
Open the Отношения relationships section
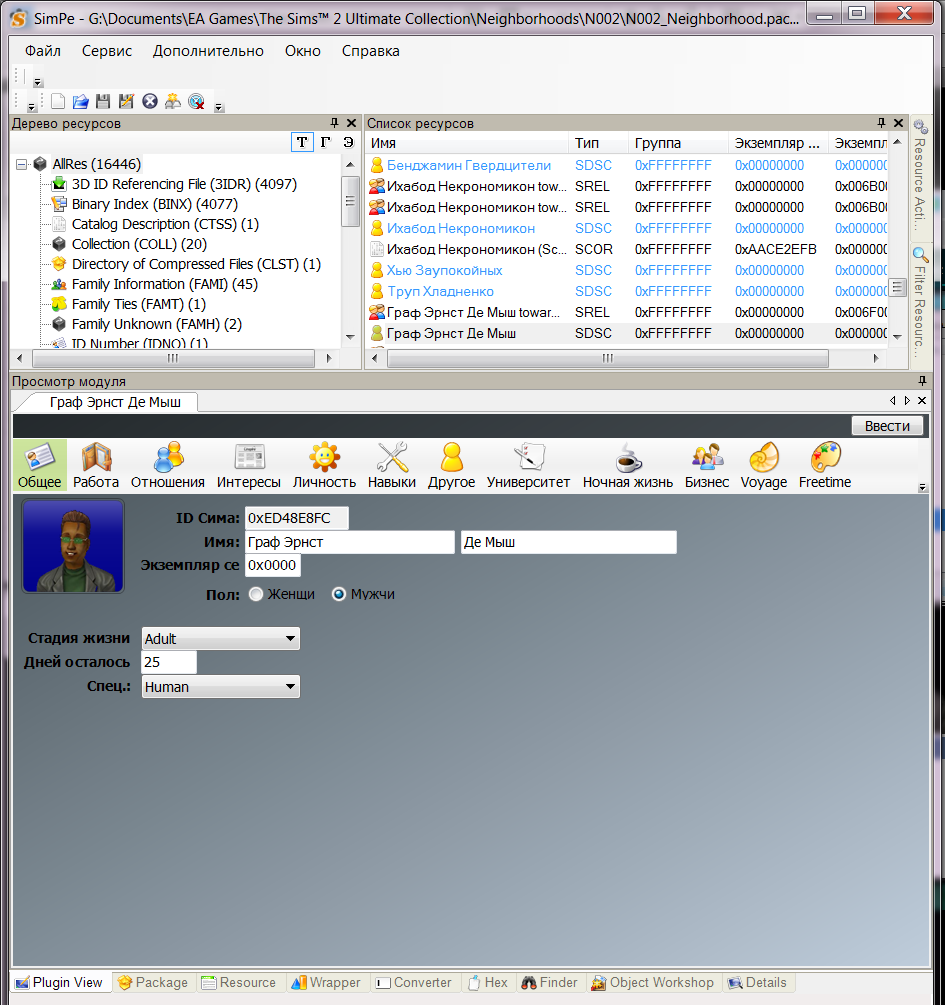[x=168, y=466]
